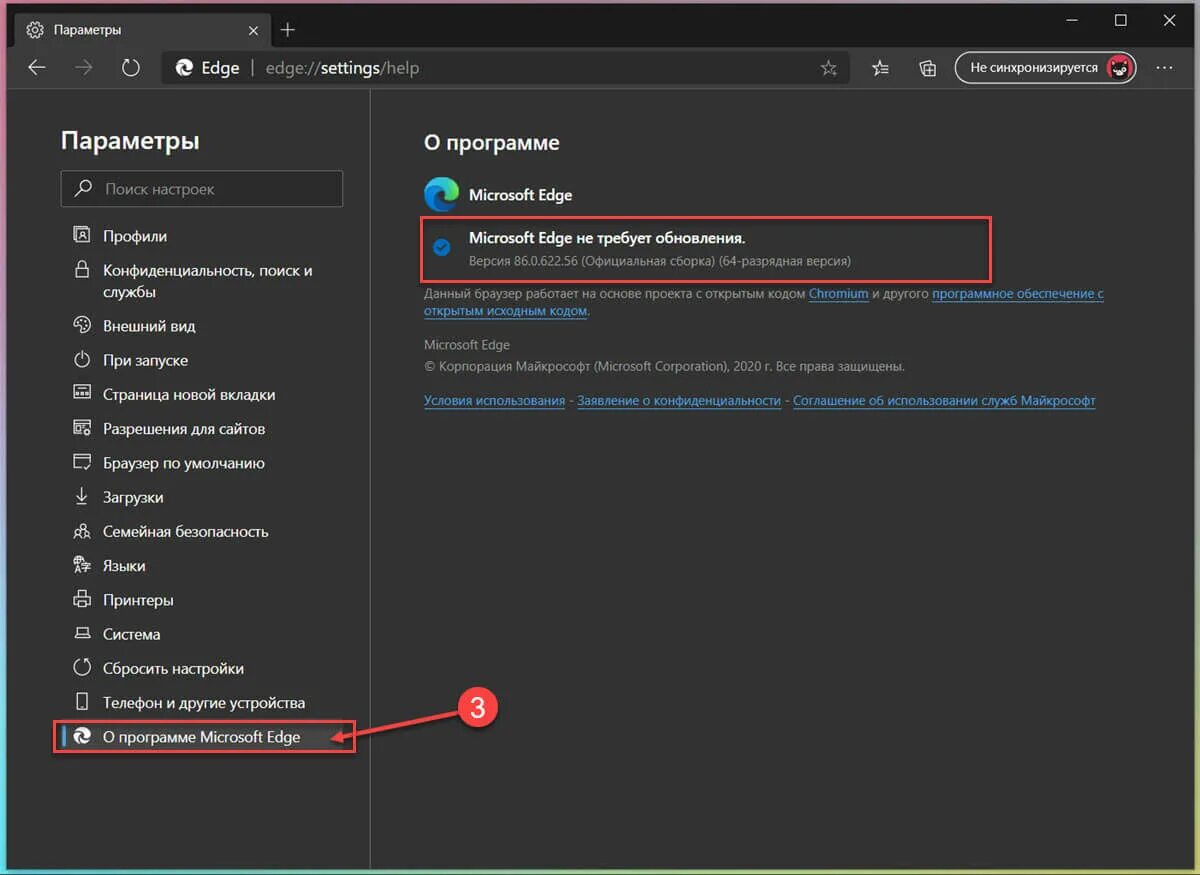
Task: Select При запуске section
Action: 145,360
